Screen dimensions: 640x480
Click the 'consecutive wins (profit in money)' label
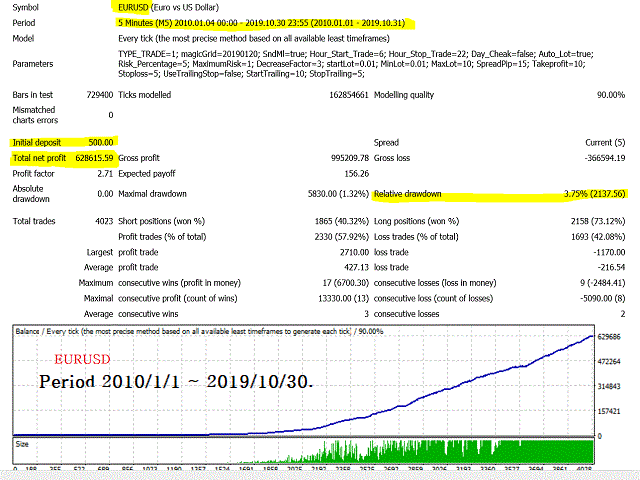tap(179, 283)
